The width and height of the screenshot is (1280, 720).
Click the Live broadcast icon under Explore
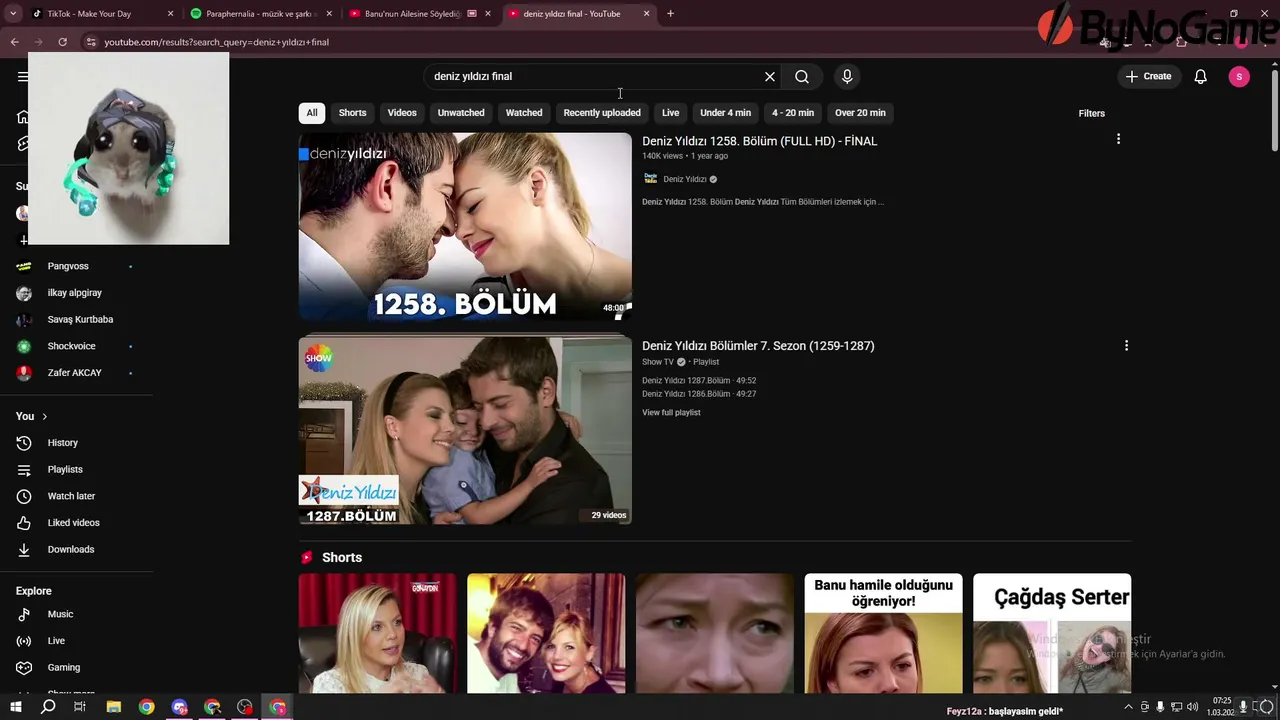tap(25, 641)
